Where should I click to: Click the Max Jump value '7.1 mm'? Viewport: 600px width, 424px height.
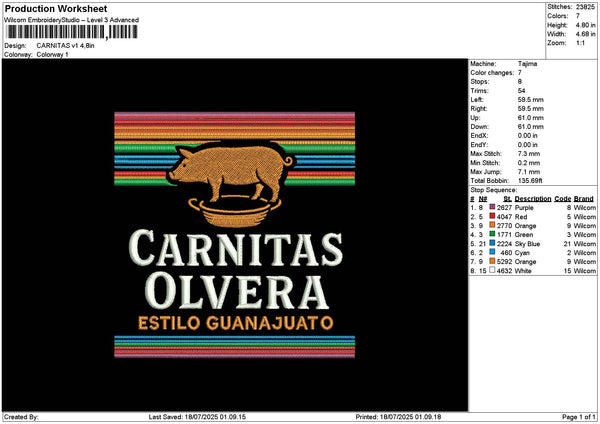529,172
